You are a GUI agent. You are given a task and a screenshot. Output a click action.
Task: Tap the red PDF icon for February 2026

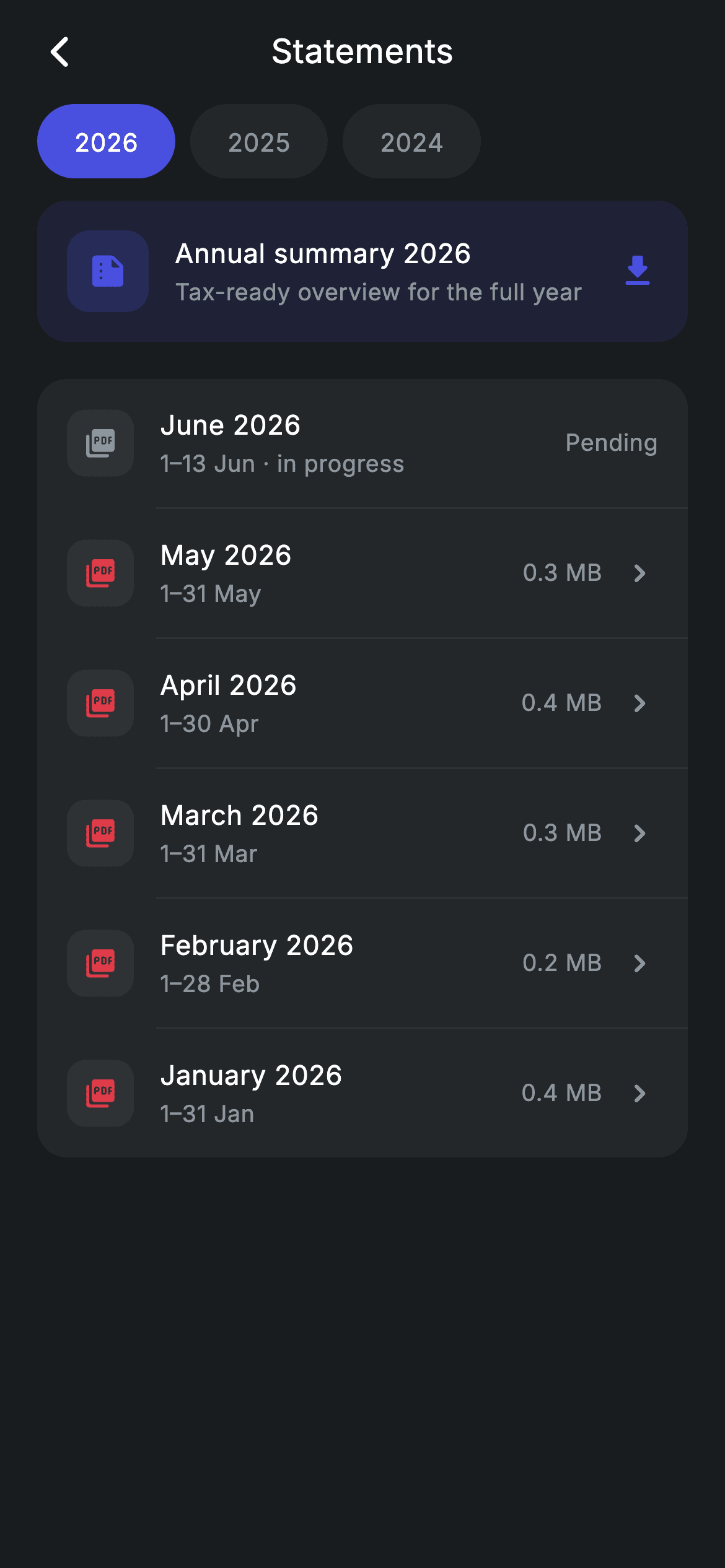100,963
